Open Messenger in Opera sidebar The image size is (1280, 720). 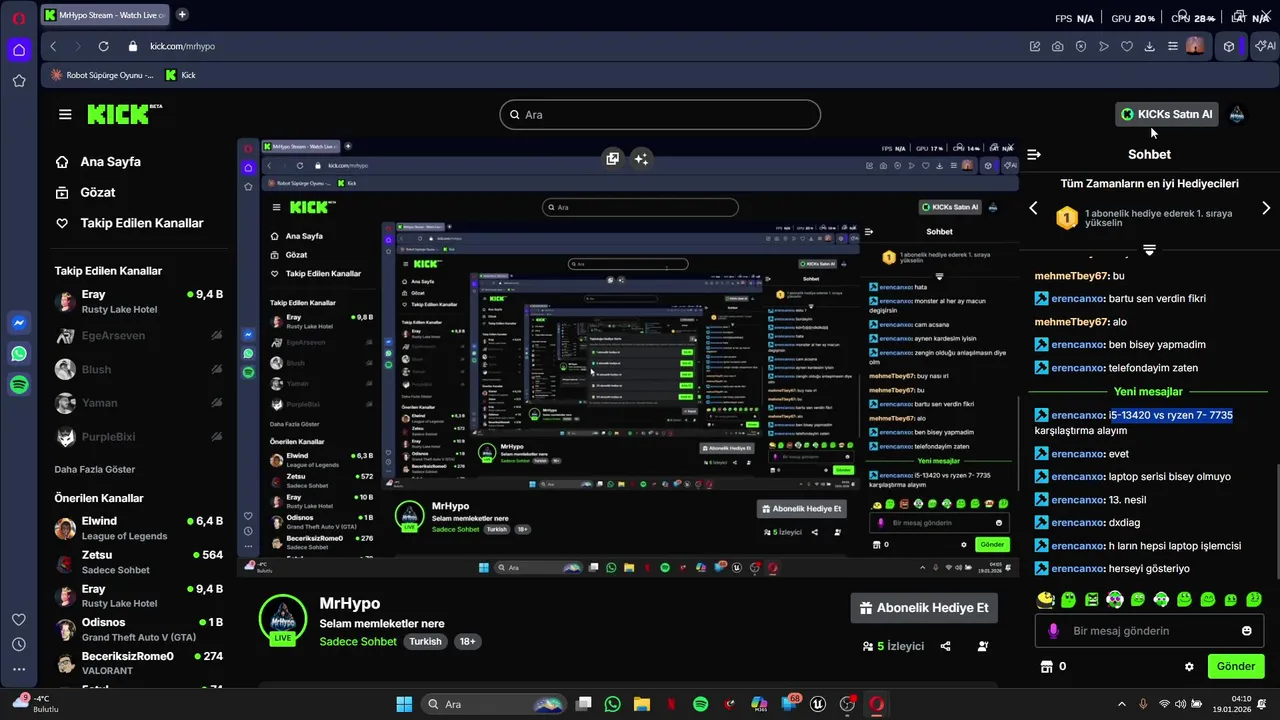(19, 323)
